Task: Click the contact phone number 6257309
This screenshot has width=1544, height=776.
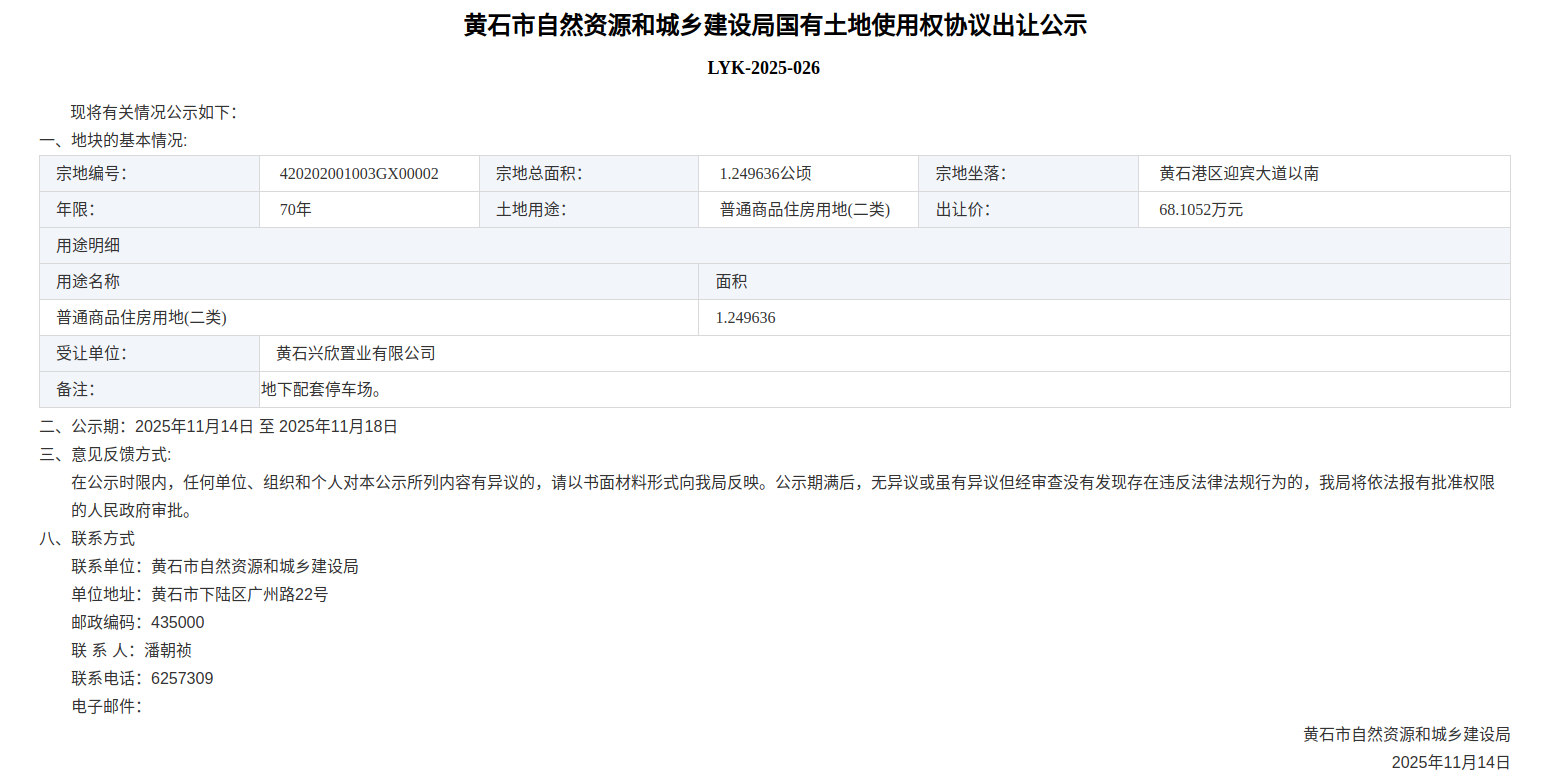Action: coord(182,679)
